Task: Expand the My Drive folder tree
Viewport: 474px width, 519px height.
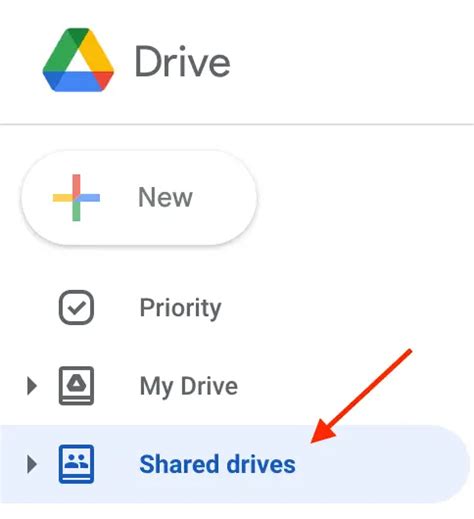Action: point(32,386)
